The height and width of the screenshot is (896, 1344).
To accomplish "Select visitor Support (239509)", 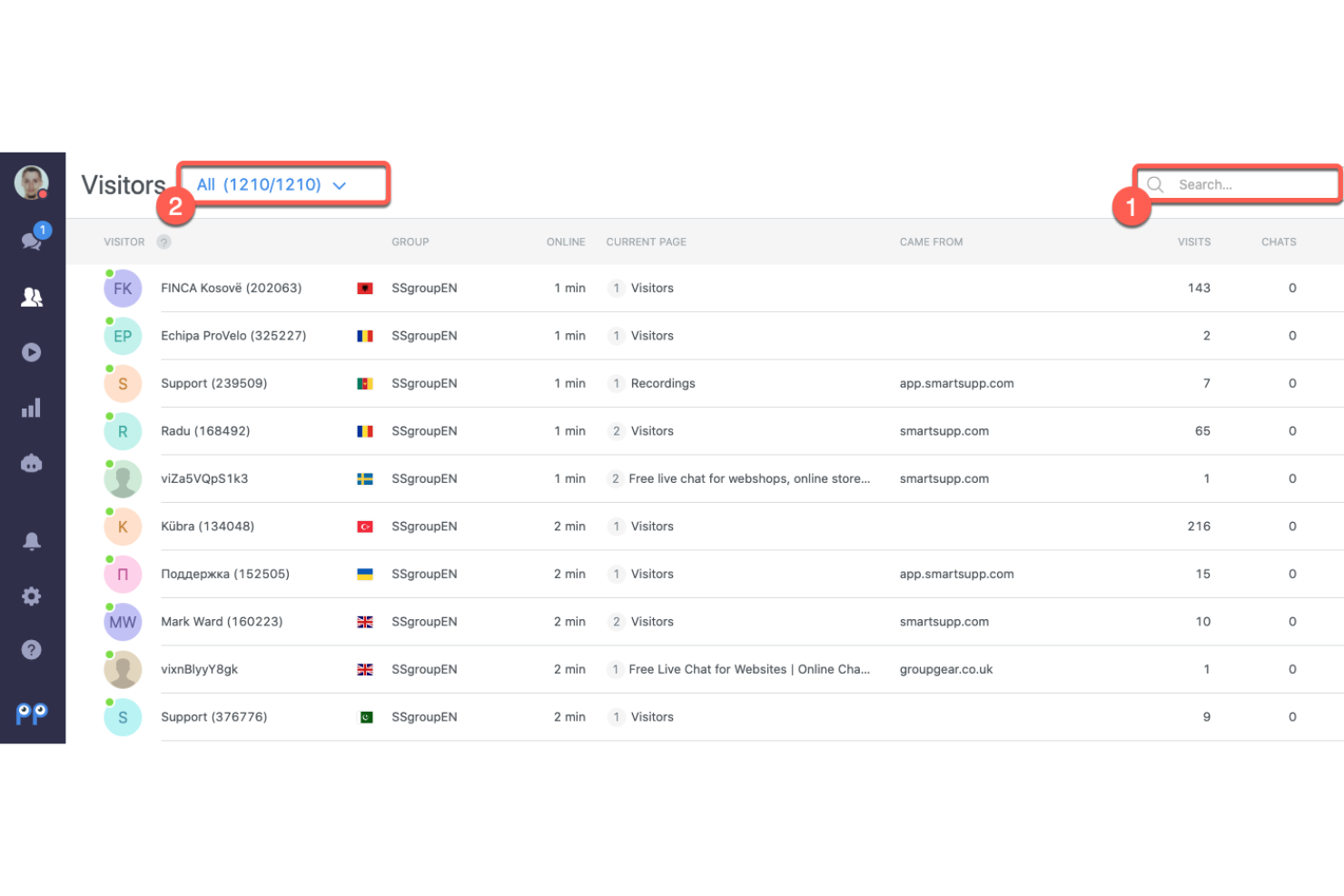I will 214,383.
